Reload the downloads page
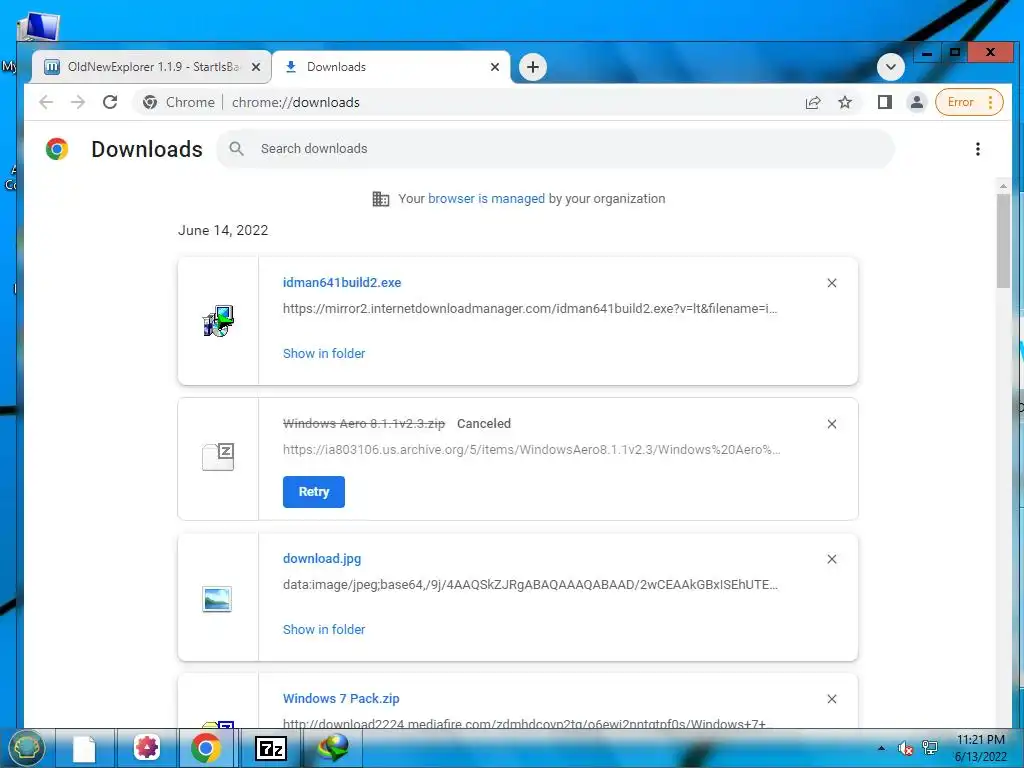The width and height of the screenshot is (1024, 768). click(110, 103)
